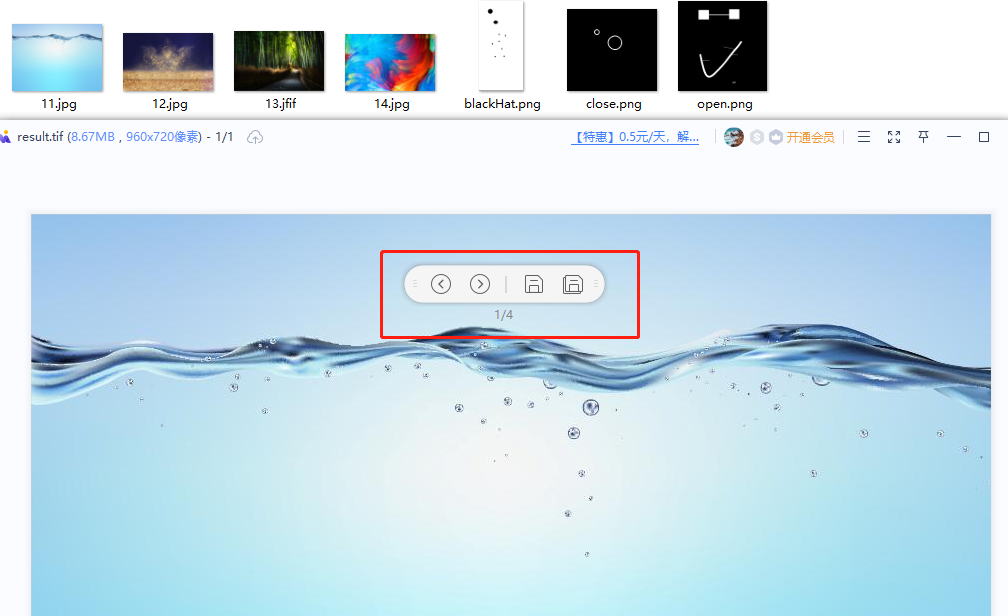1008x616 pixels.
Task: Select the 14.jpg colorful abstract thumbnail
Action: 390,57
